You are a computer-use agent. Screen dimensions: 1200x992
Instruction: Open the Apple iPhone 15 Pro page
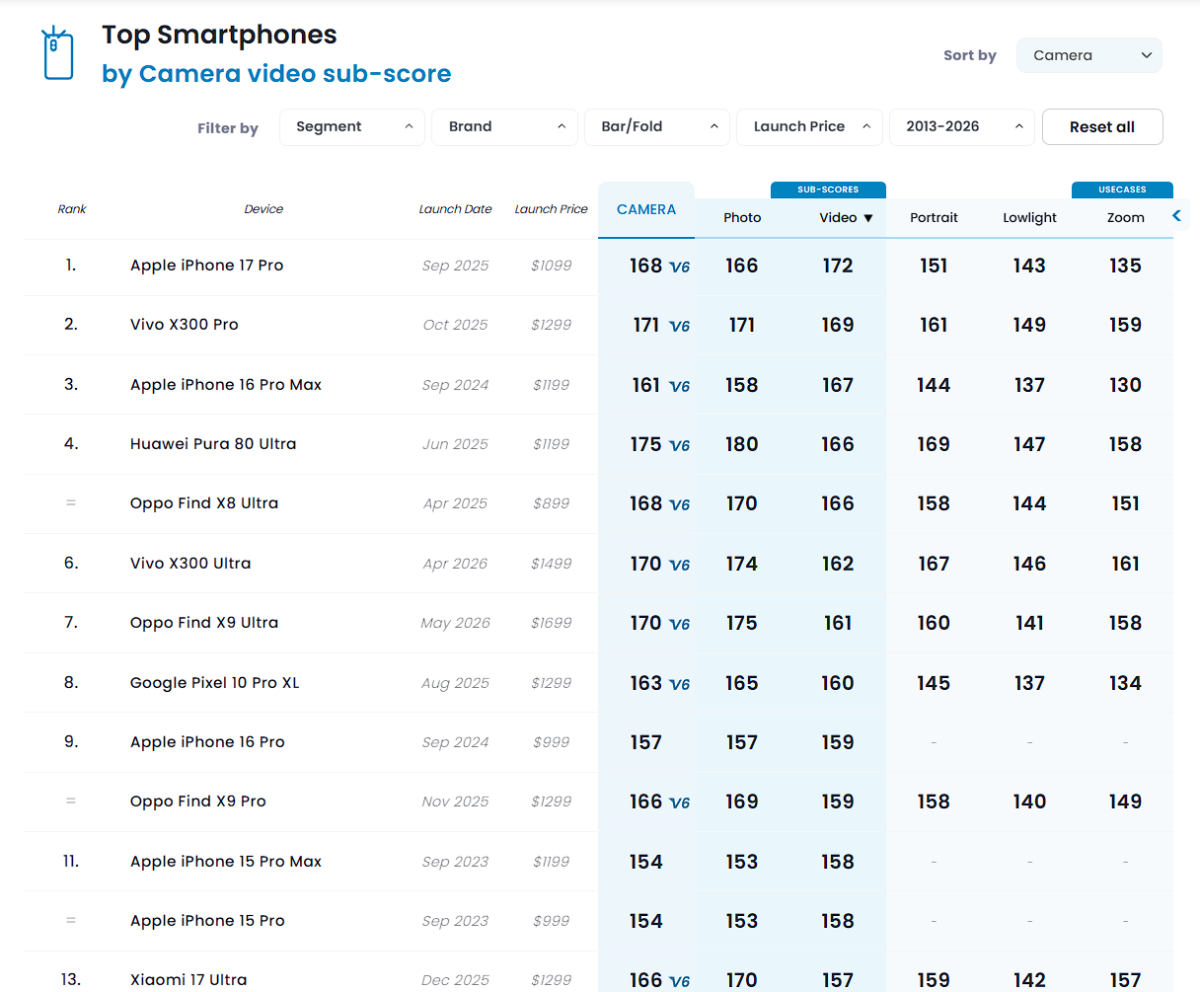207,921
